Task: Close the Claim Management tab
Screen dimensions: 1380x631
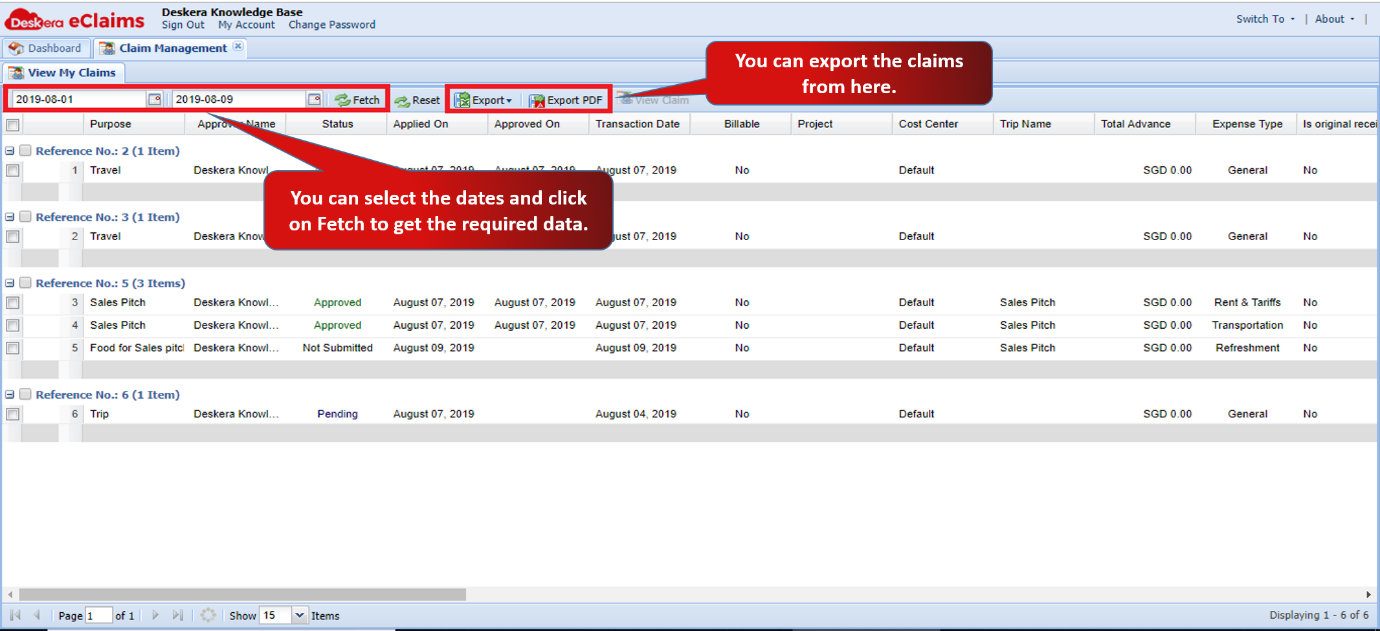Action: [237, 46]
